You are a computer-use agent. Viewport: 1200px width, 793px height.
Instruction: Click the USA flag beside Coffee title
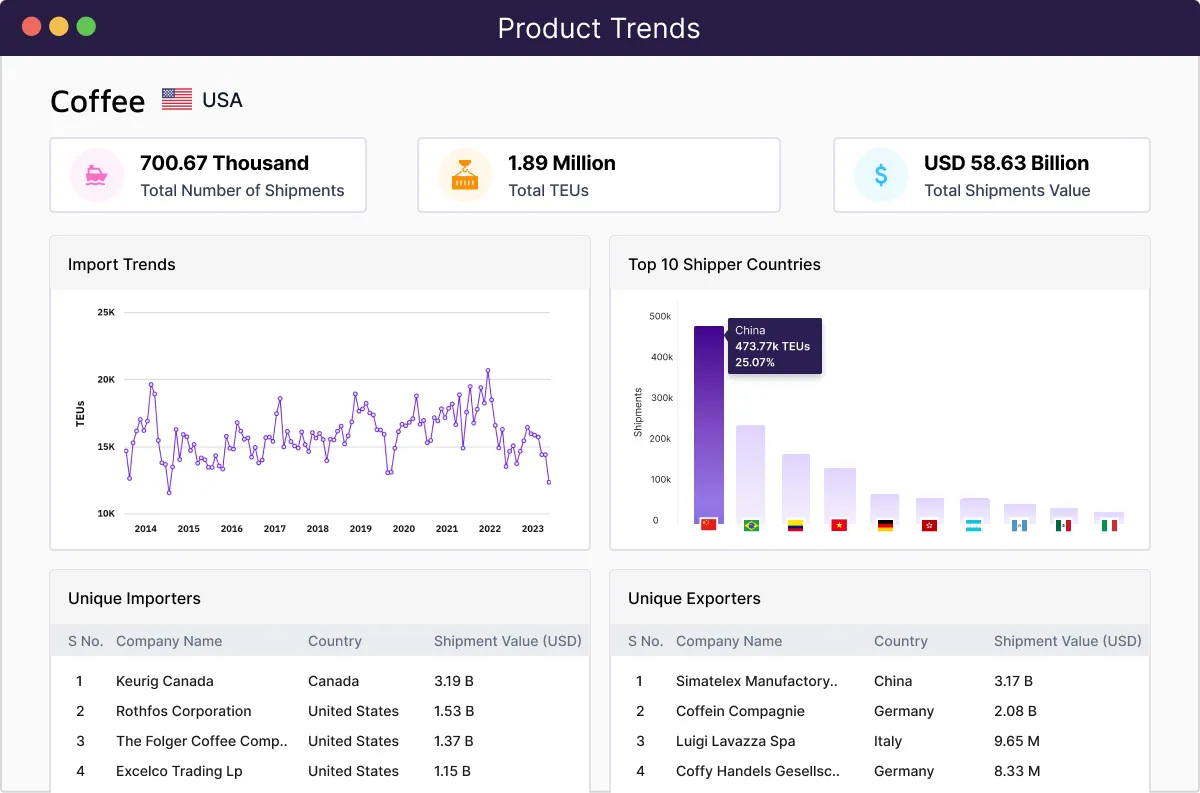point(176,98)
